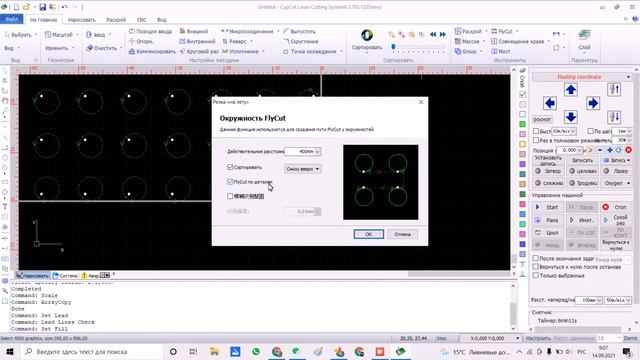
Task: Click the Крутовой рез tool
Action: pos(199,51)
